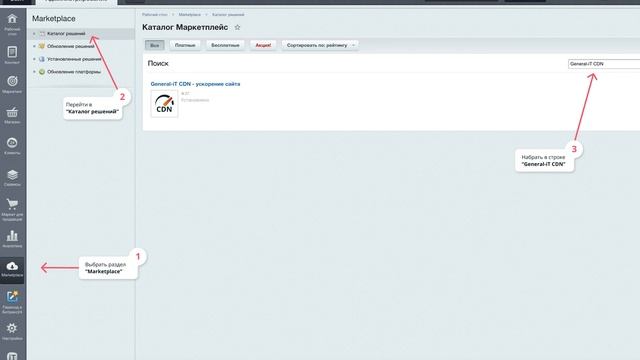Select the Акция! filter tab
The image size is (640, 360).
pos(263,45)
